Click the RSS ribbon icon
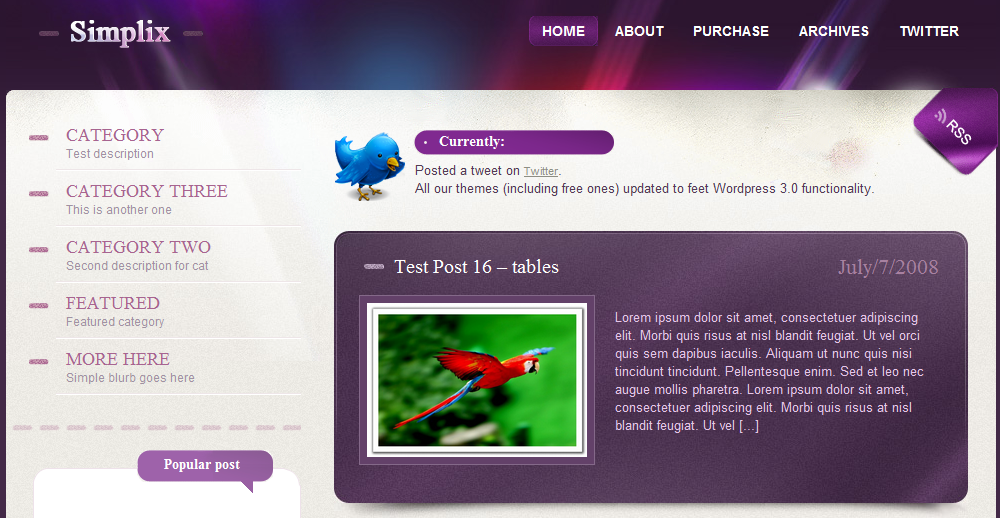The image size is (1000, 518). point(956,131)
